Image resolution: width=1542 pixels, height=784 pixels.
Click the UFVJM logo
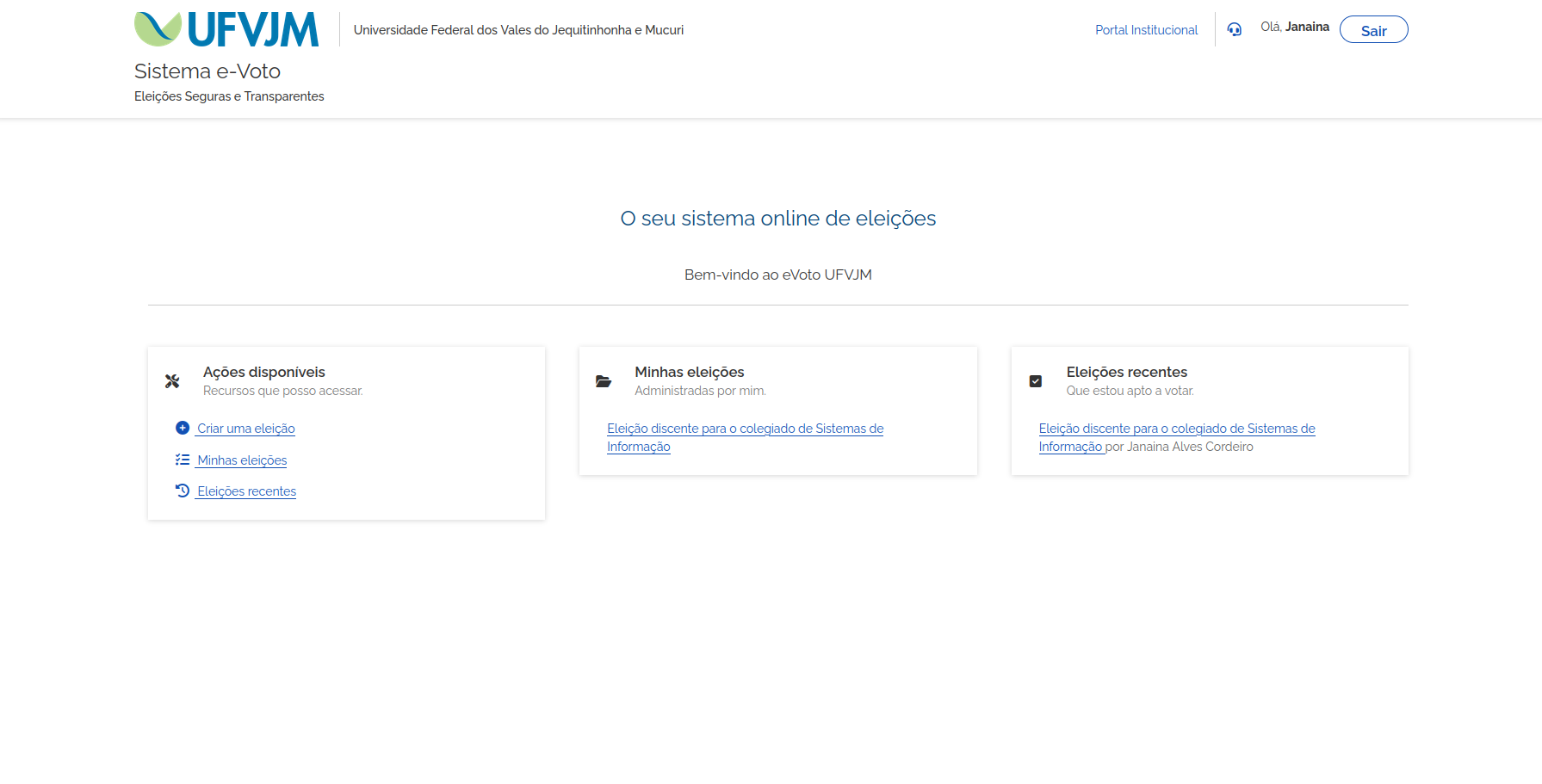pos(226,29)
